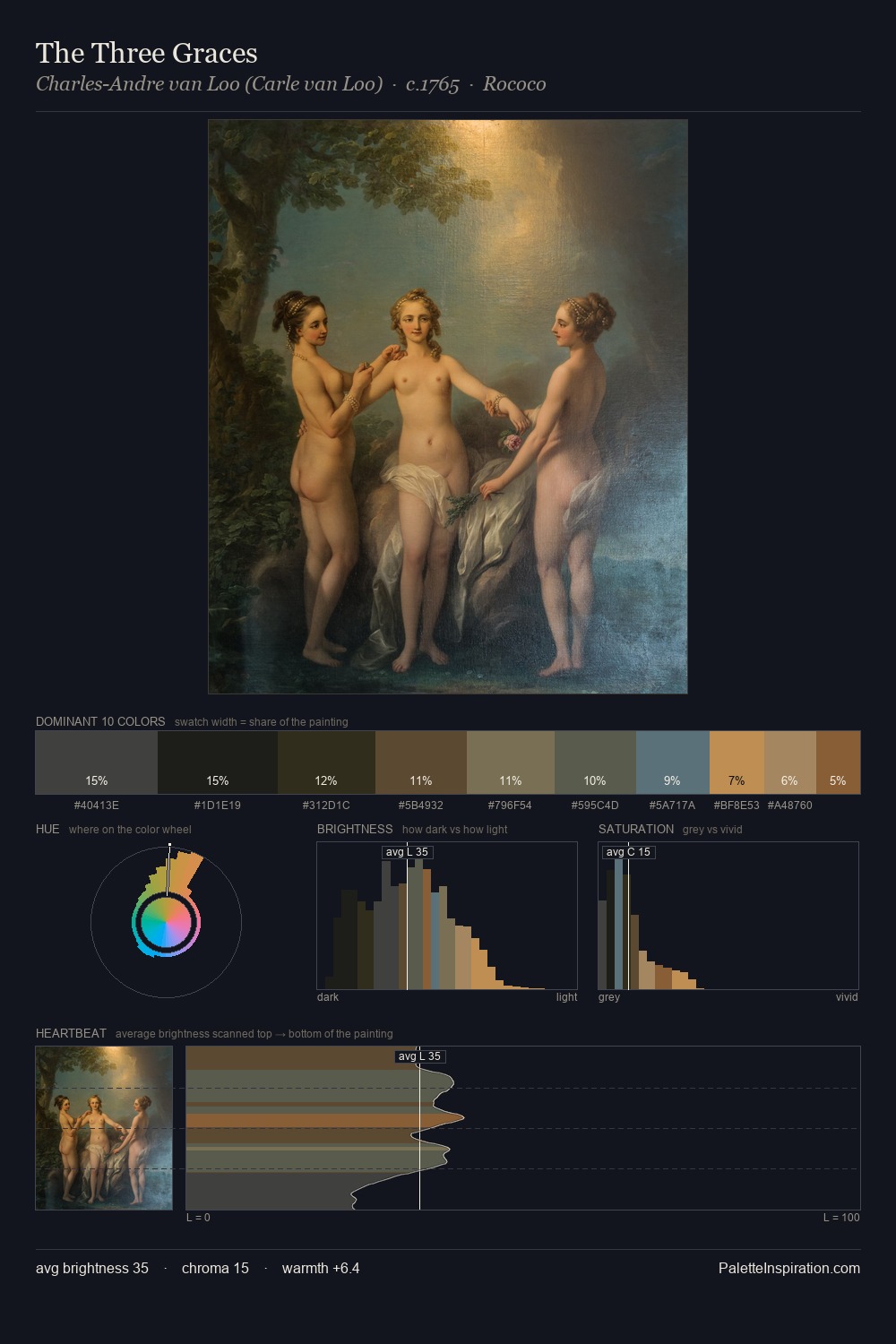Click the hex code #312D1C
Image resolution: width=896 pixels, height=1344 pixels.
(326, 806)
